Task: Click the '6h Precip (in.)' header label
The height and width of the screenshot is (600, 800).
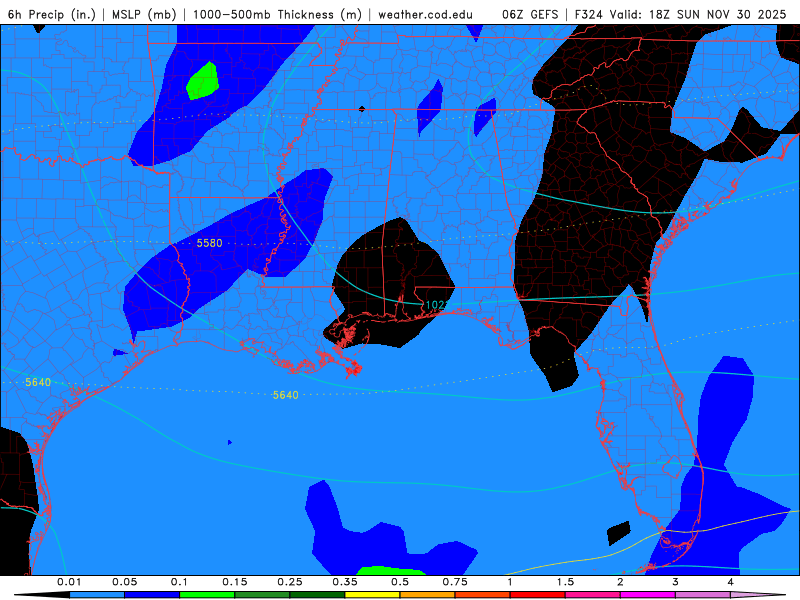Action: click(52, 14)
